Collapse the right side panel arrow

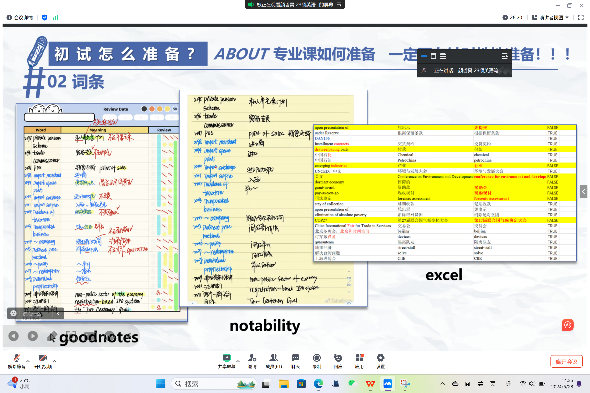[x=583, y=191]
